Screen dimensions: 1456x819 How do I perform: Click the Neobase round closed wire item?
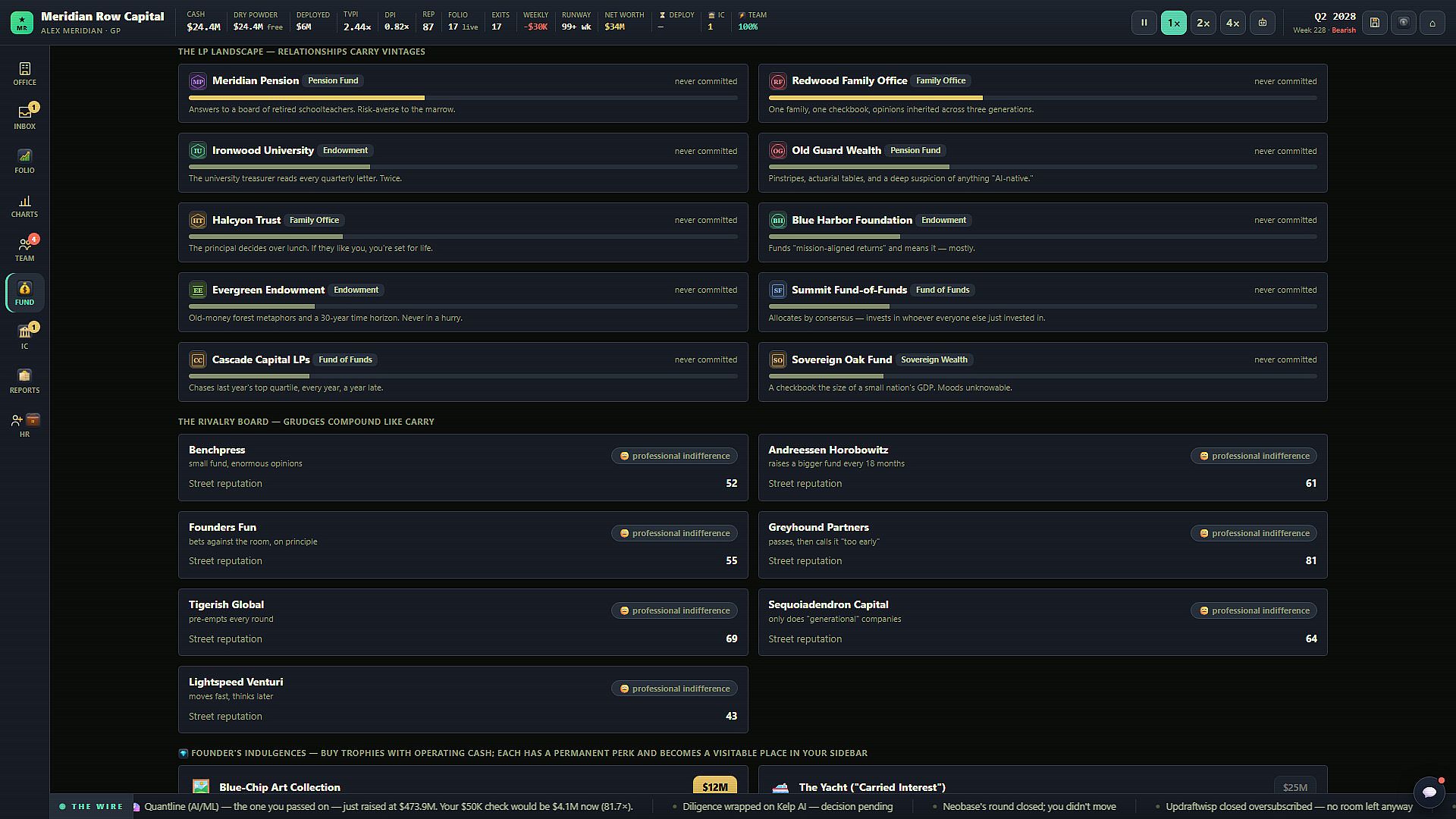[x=1029, y=807]
